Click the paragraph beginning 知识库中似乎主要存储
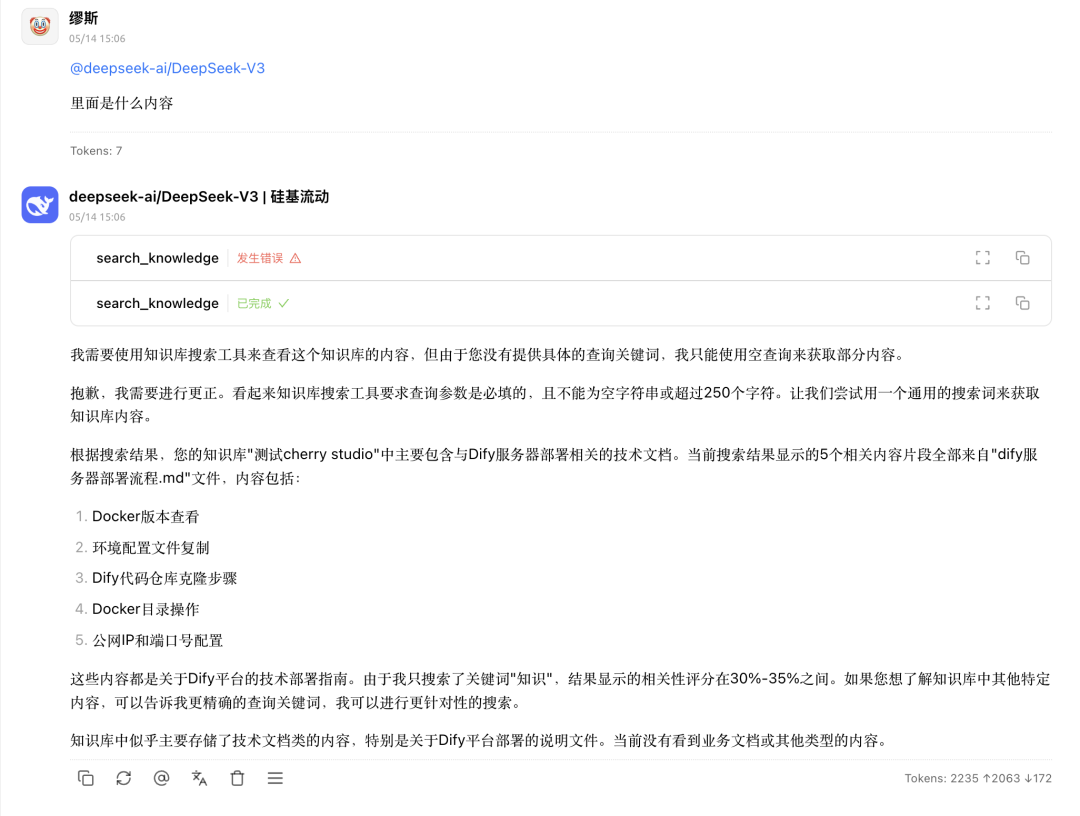 pyautogui.click(x=479, y=741)
